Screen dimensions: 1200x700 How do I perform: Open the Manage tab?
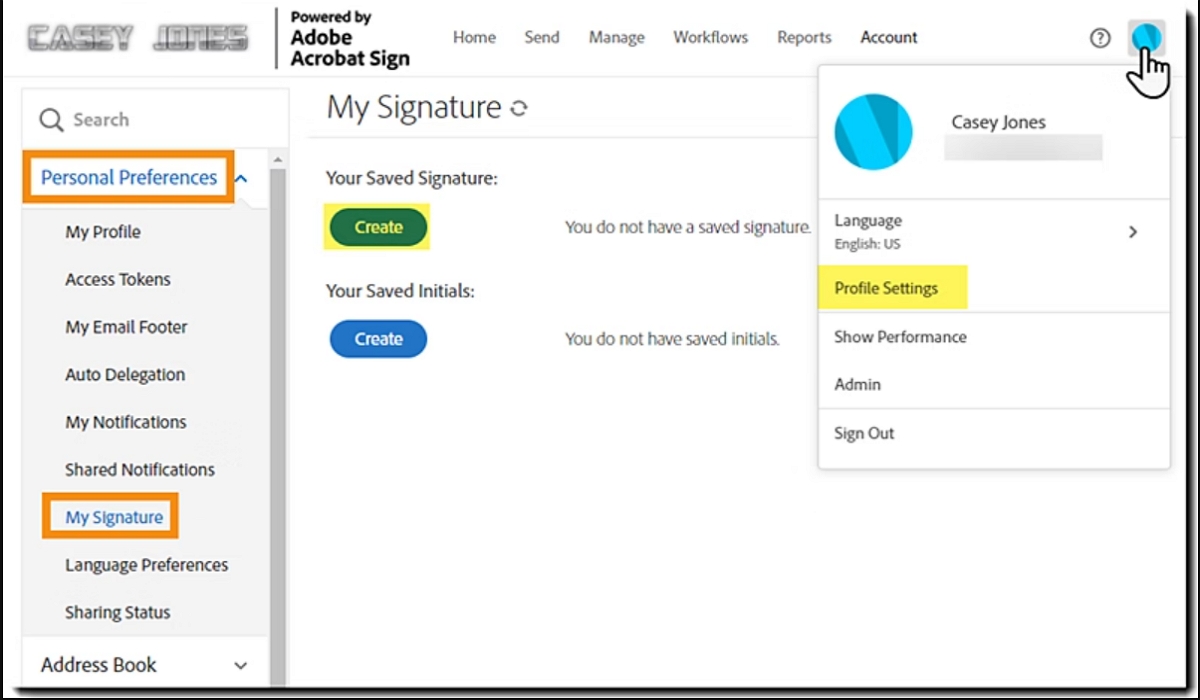616,37
